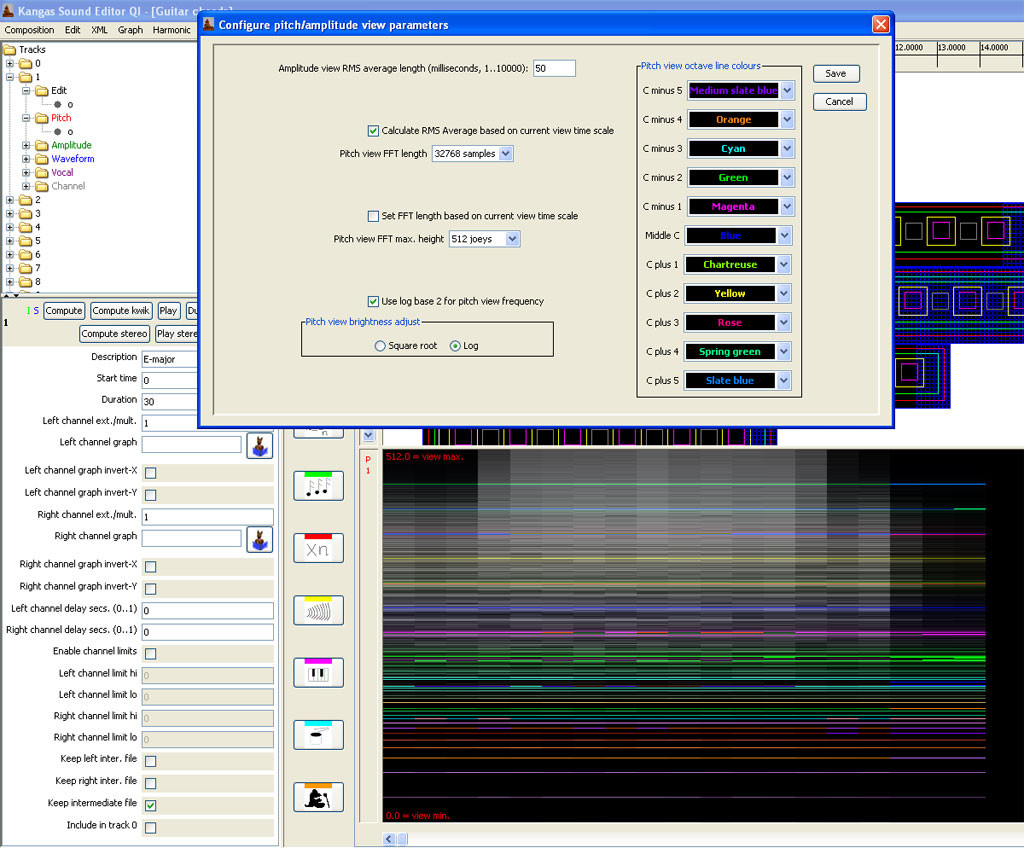Click the Amplitude RMS average length field
Viewport: 1024px width, 848px height.
pyautogui.click(x=554, y=69)
